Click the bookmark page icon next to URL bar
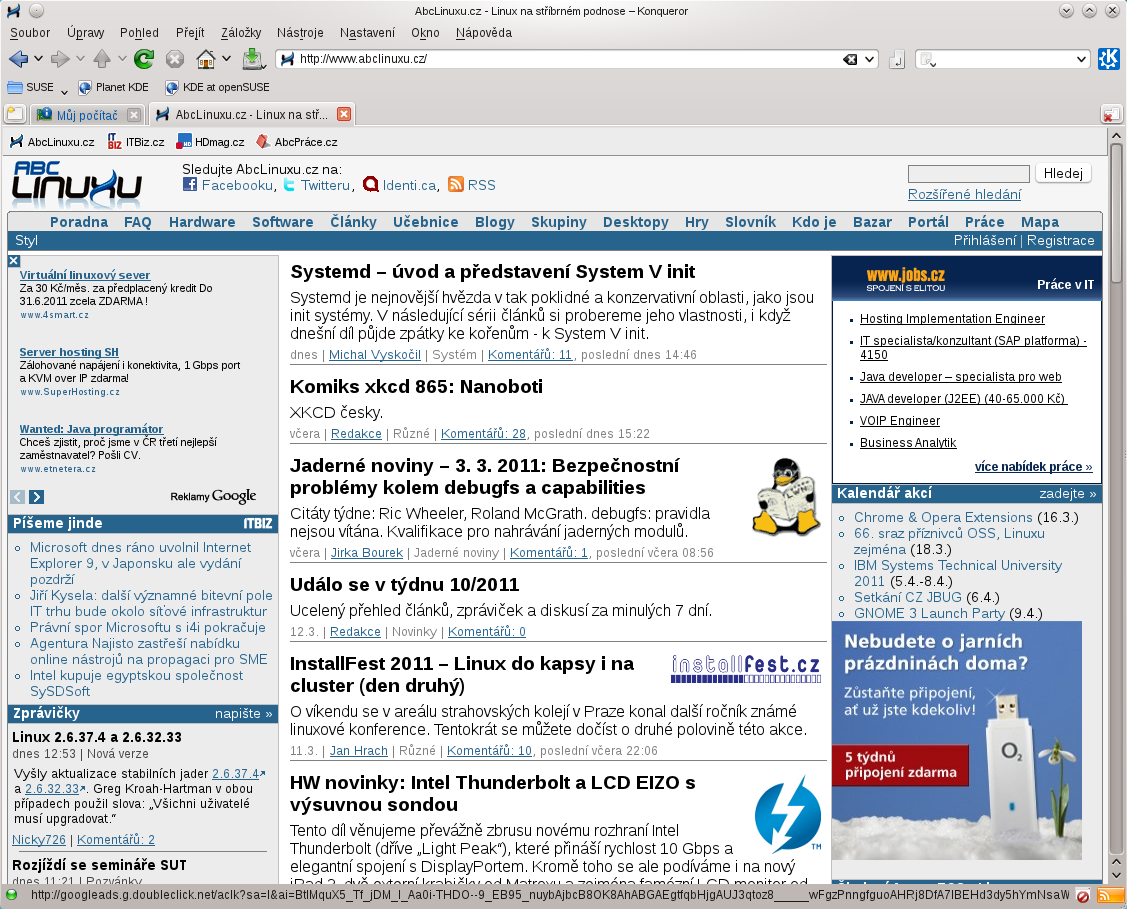 [896, 60]
